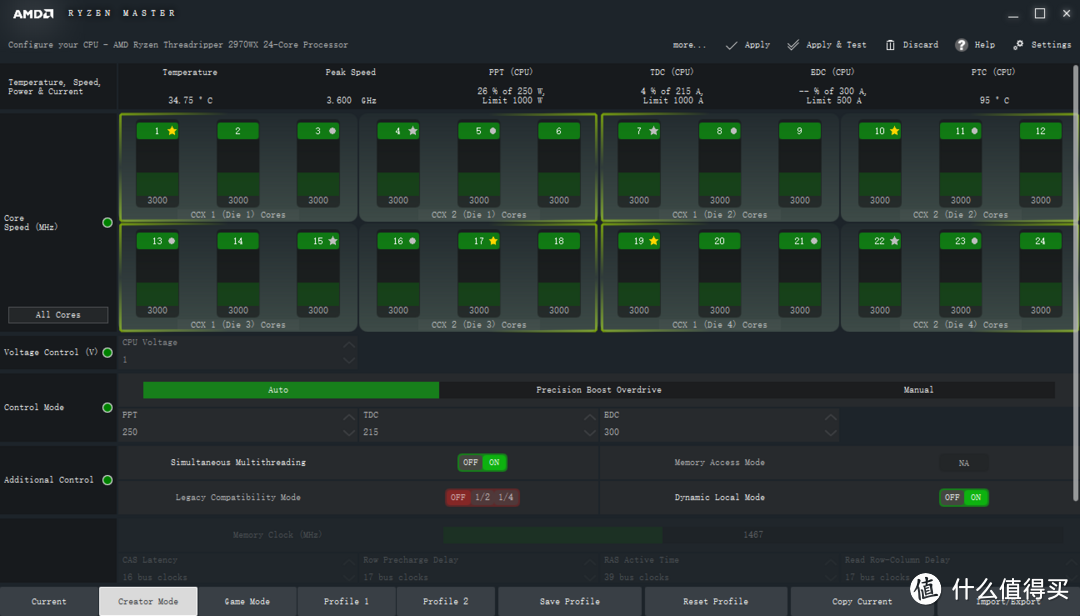The height and width of the screenshot is (616, 1080).
Task: Select Precision Boost Overdrive mode
Action: pyautogui.click(x=599, y=390)
